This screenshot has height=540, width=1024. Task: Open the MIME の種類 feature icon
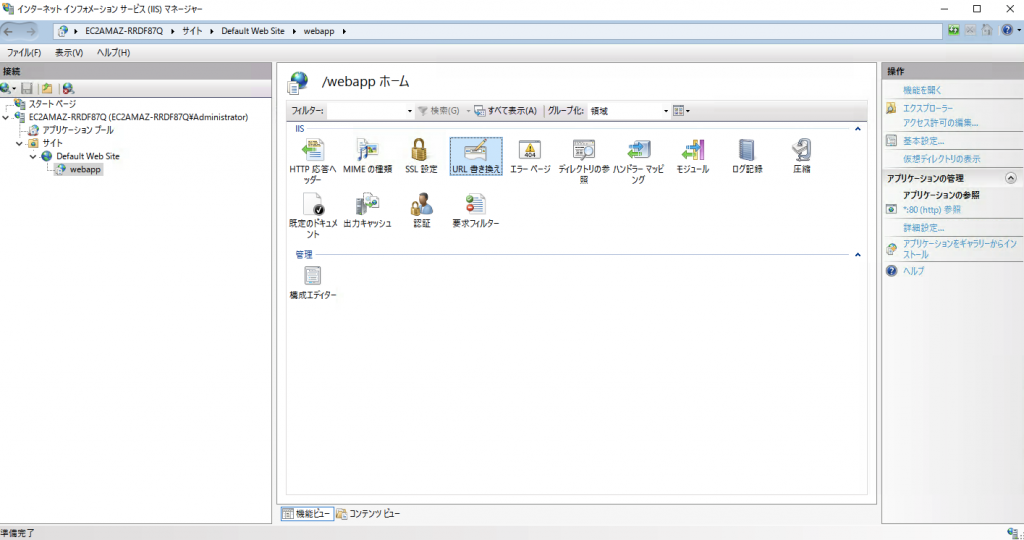[x=367, y=152]
